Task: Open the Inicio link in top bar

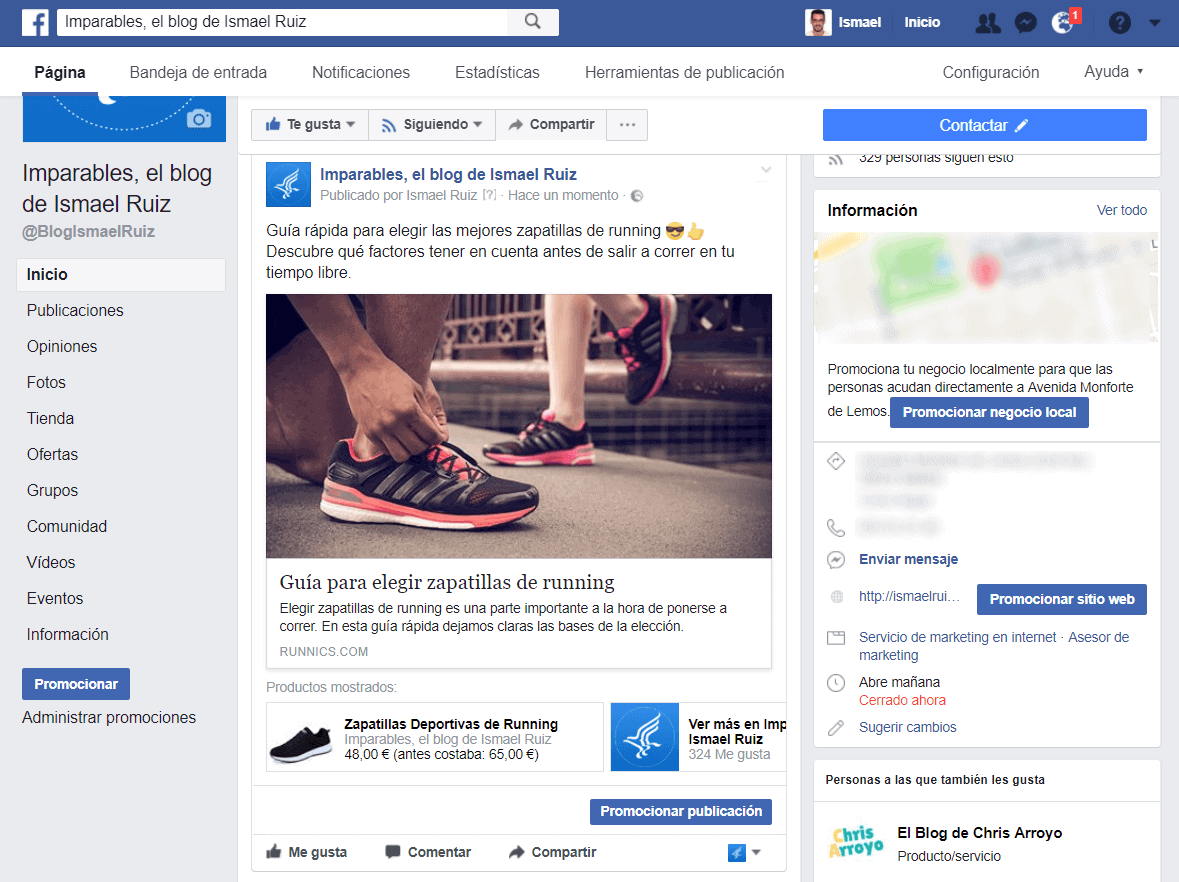Action: (922, 23)
